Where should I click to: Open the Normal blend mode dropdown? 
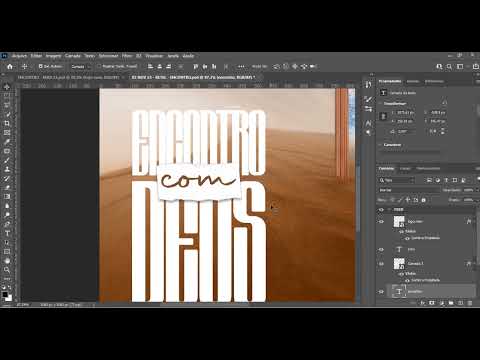(x=409, y=190)
